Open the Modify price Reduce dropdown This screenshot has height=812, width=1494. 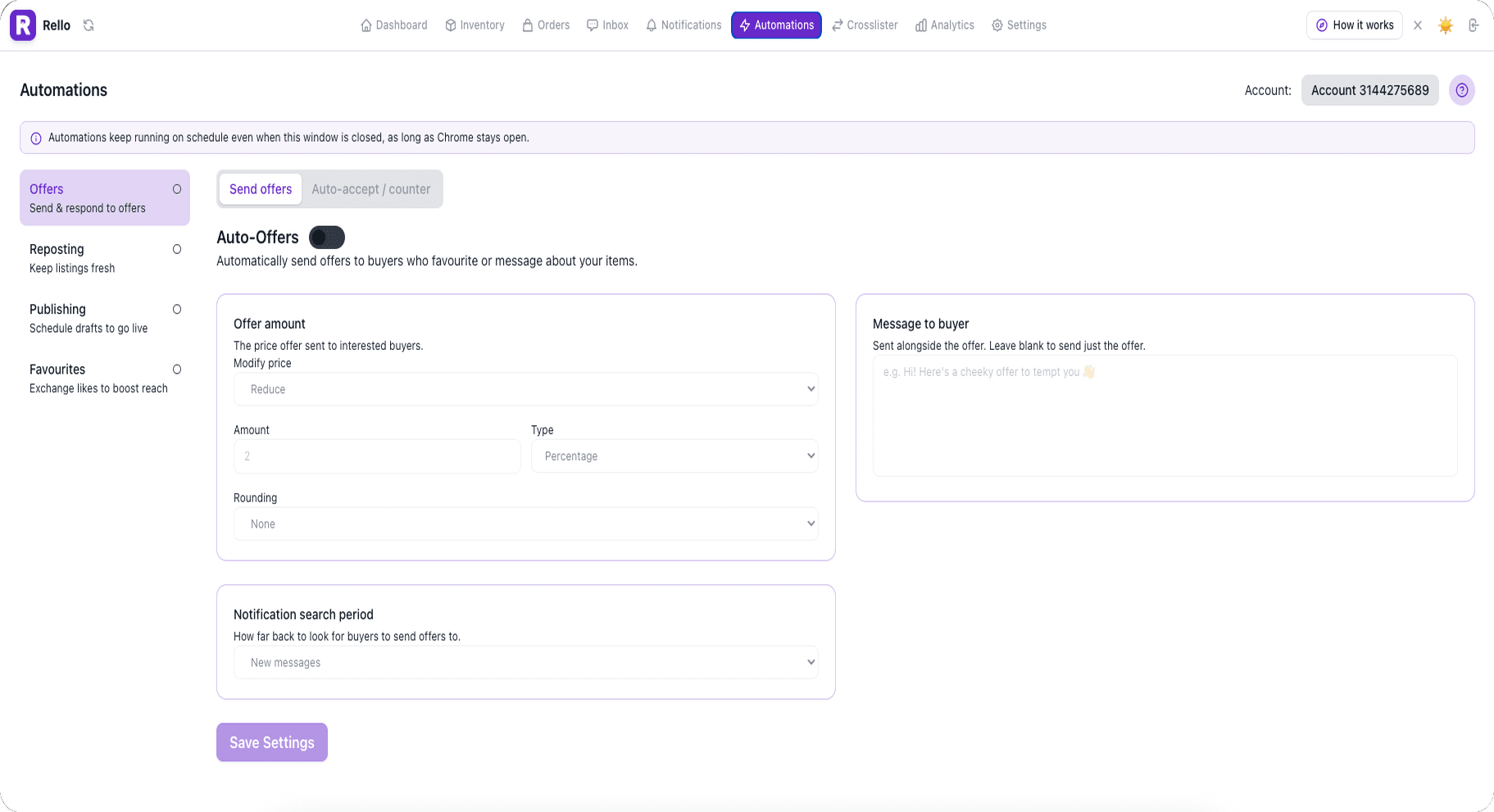coord(526,389)
